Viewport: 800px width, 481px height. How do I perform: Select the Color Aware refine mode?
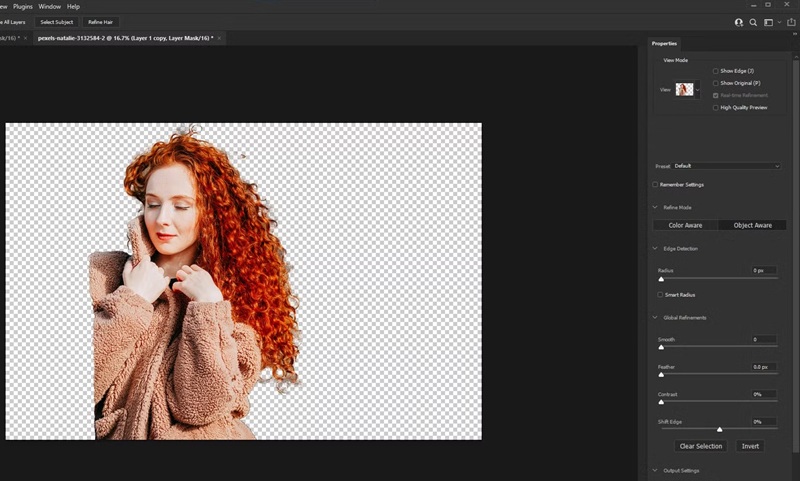tap(685, 225)
